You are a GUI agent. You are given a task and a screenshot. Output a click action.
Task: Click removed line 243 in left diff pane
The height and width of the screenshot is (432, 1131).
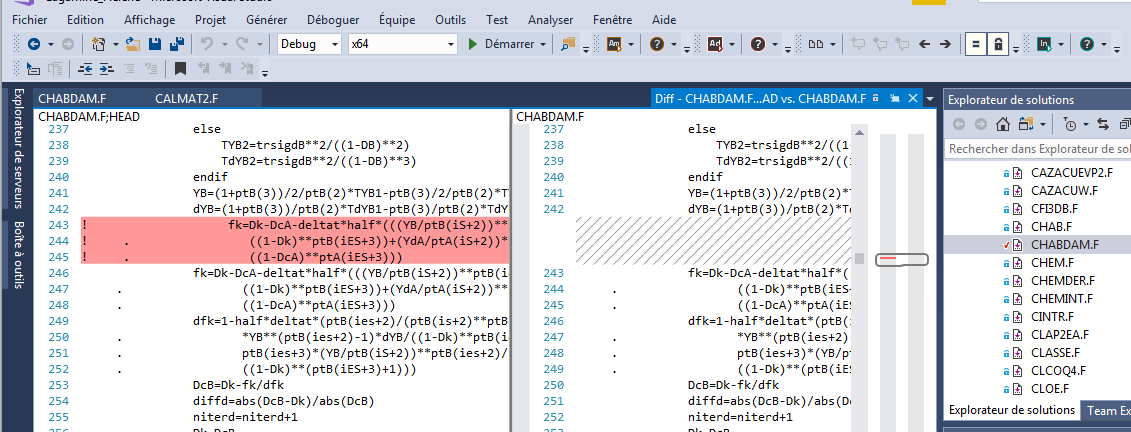[x=294, y=225]
